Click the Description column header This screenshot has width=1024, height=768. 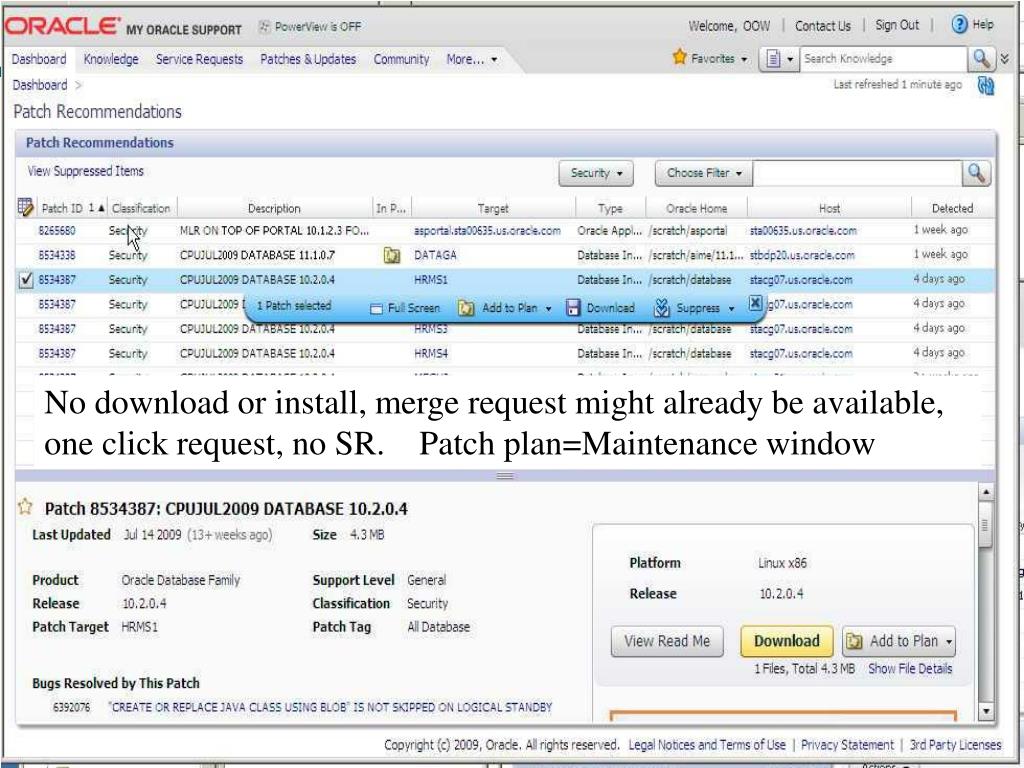tap(274, 208)
